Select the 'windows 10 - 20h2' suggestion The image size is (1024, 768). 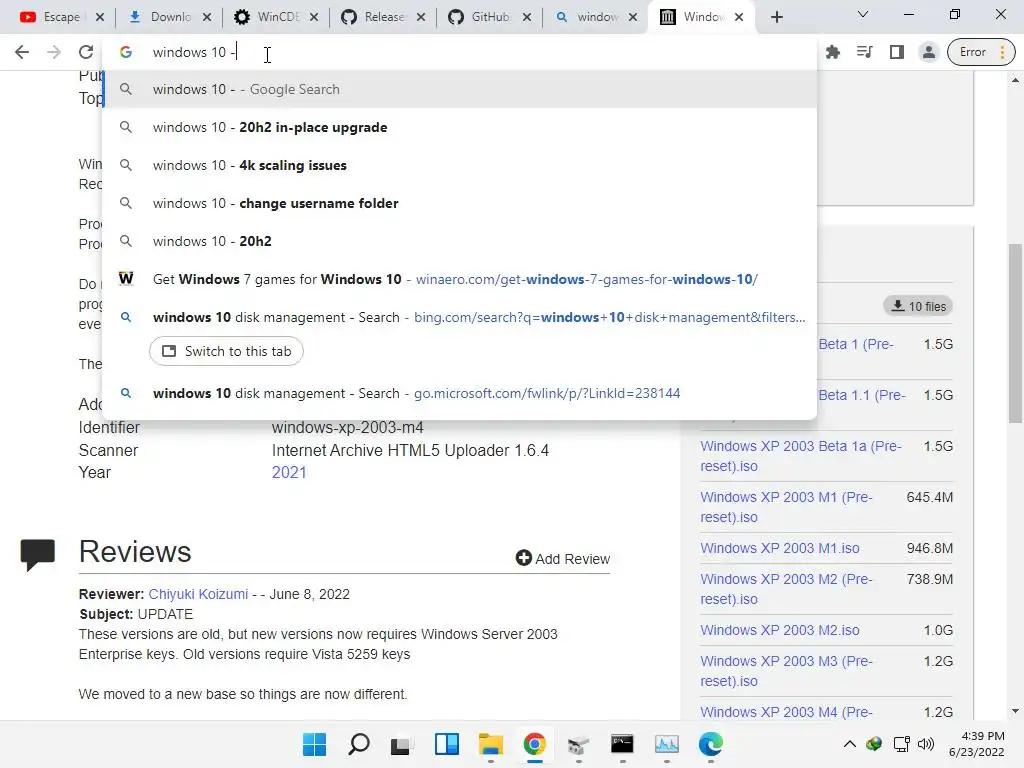point(460,241)
